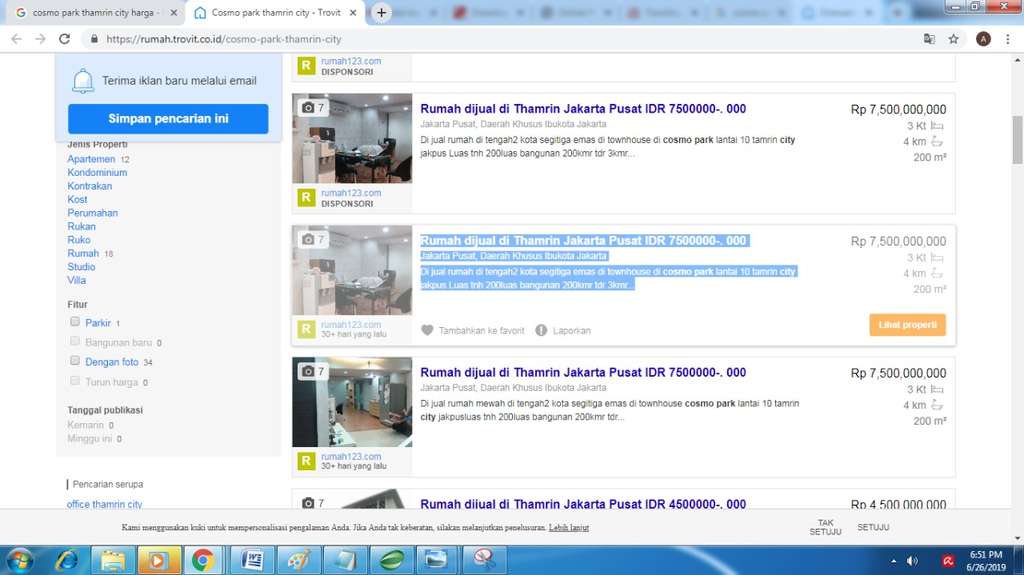Check the Dengan foto filter
The width and height of the screenshot is (1024, 575).
pyautogui.click(x=75, y=361)
